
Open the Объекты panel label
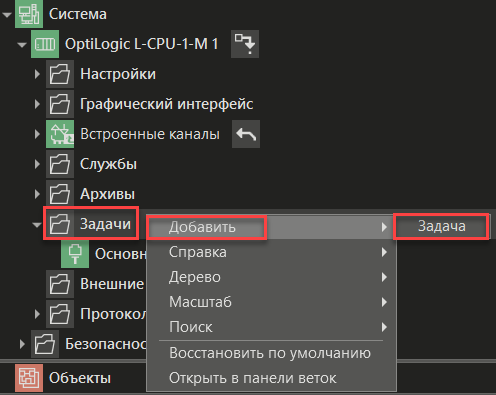(80, 378)
